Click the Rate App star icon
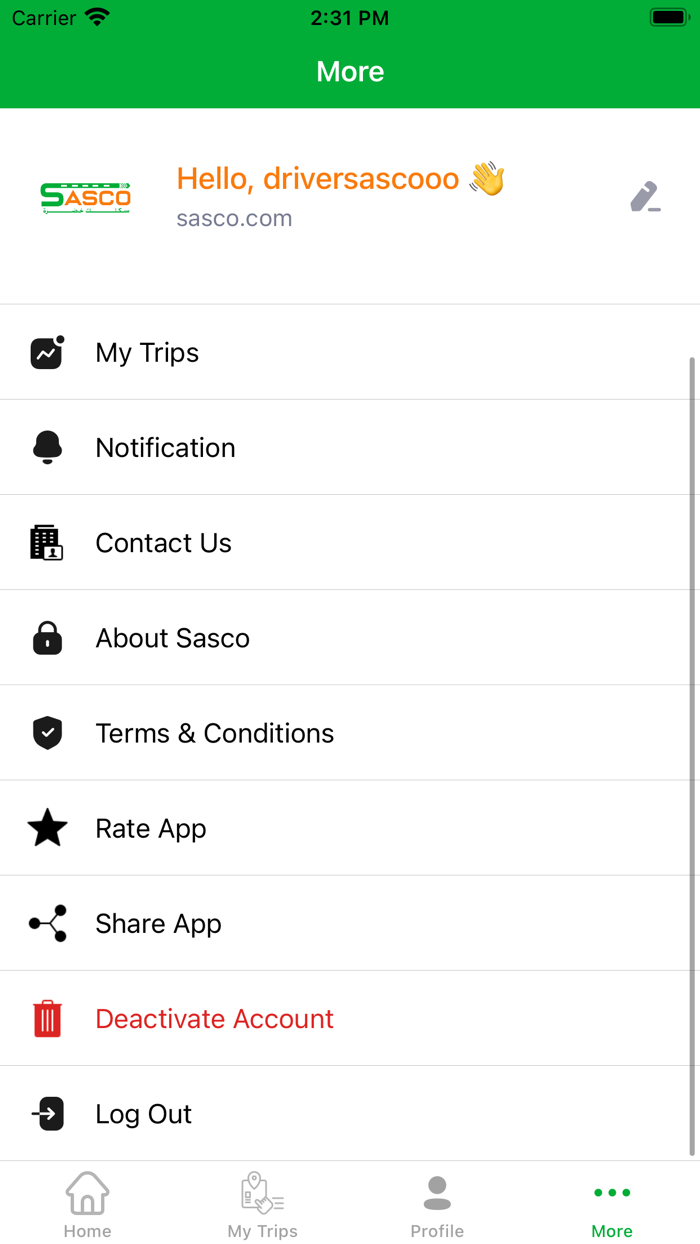Screen dimensions: 700x1244 click(x=47, y=828)
